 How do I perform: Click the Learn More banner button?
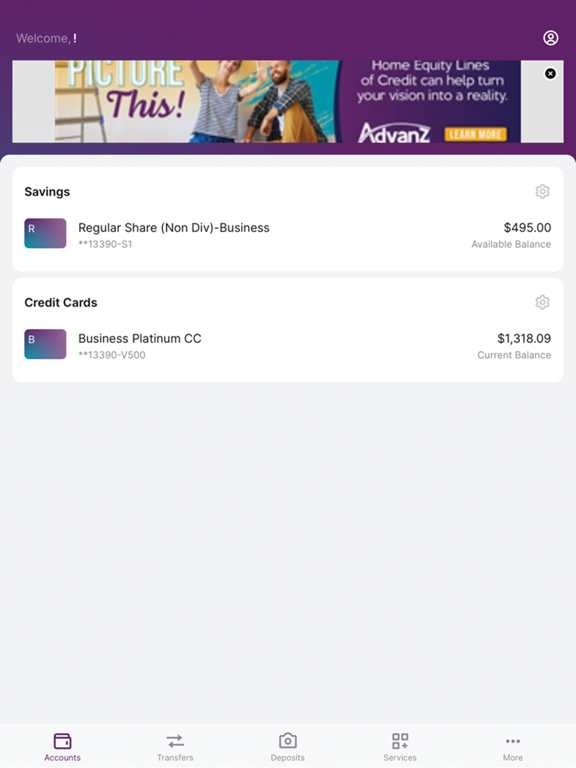click(x=476, y=134)
